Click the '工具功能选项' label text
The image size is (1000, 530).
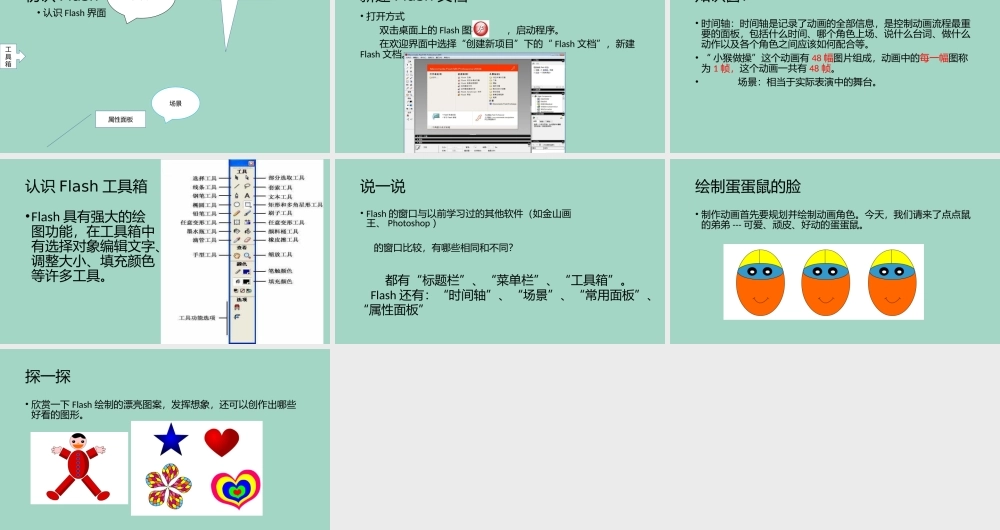click(x=196, y=318)
